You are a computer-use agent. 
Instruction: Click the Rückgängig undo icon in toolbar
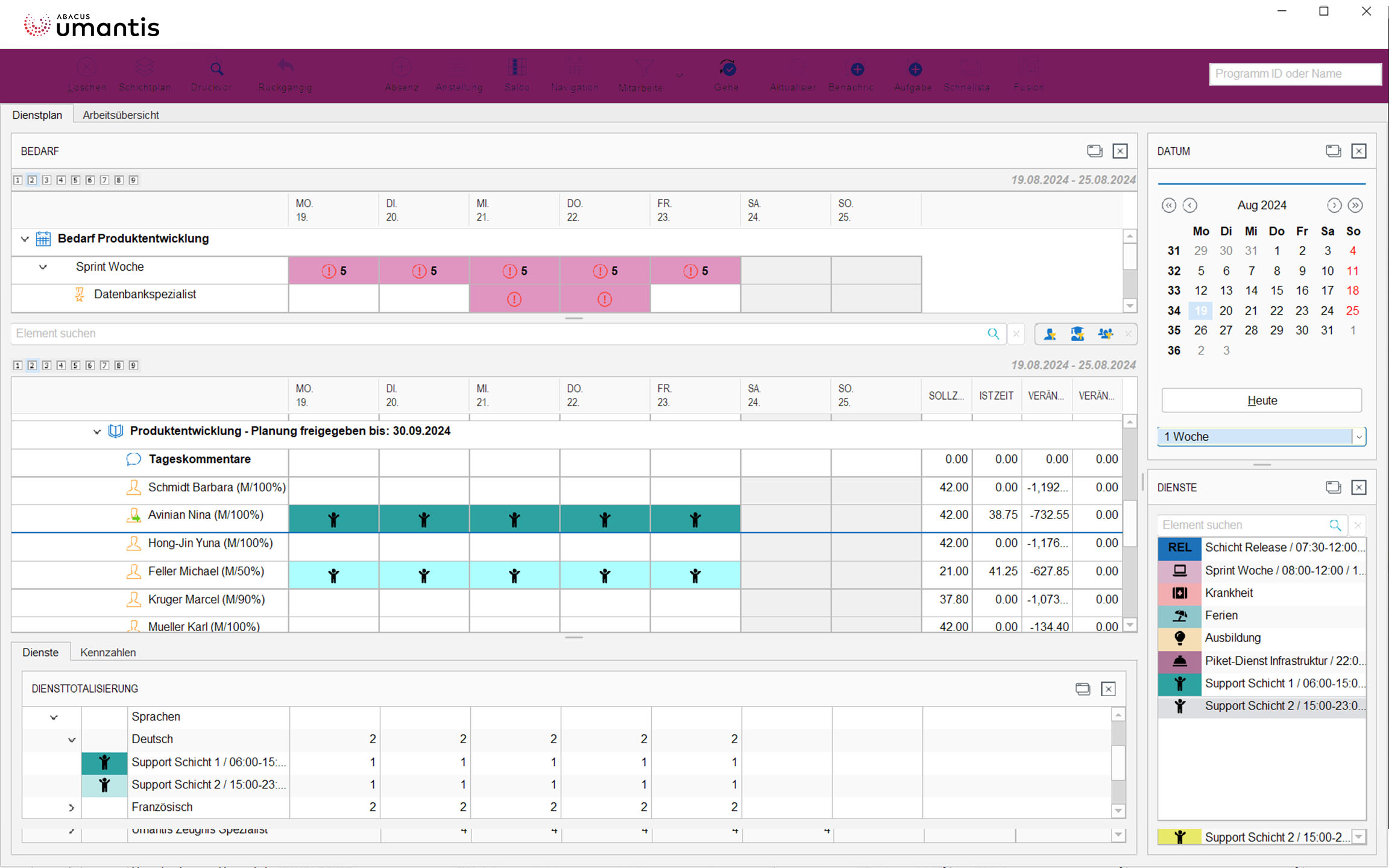click(285, 68)
